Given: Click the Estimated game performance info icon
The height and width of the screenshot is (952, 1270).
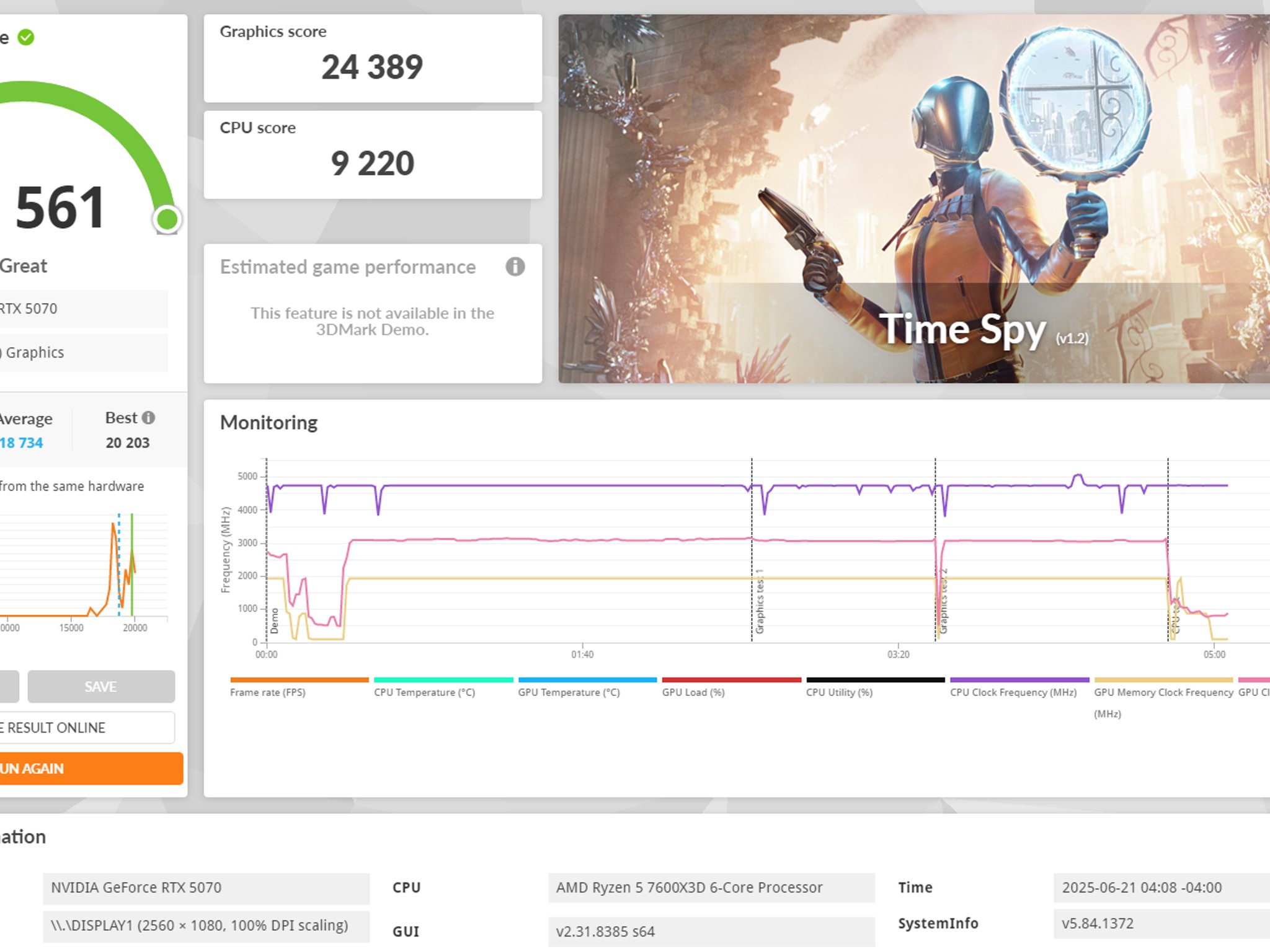Looking at the screenshot, I should pos(515,267).
